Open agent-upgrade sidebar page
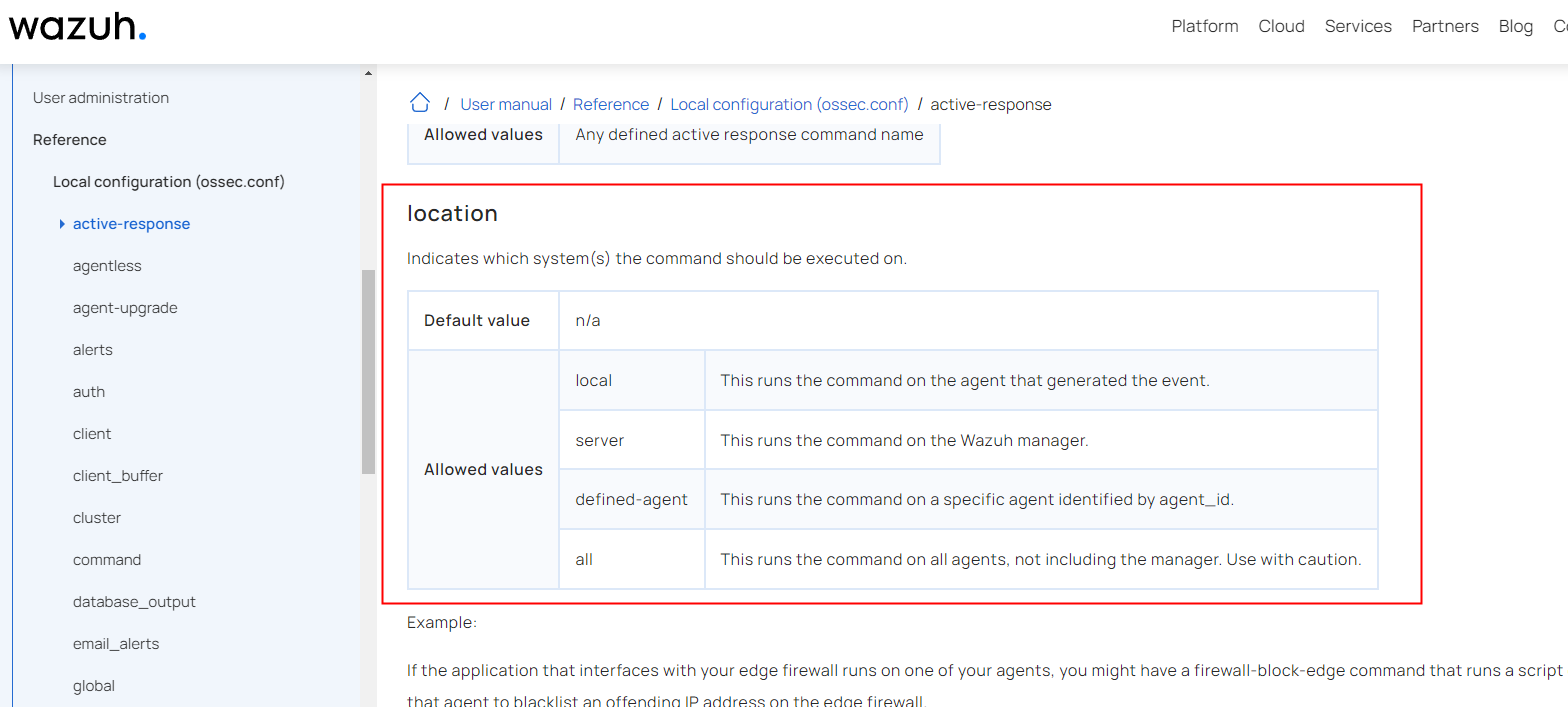The image size is (1568, 707). 125,308
